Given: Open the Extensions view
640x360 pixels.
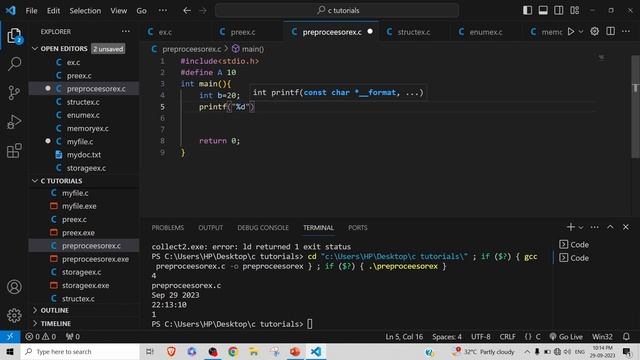Looking at the screenshot, I should [x=14, y=150].
